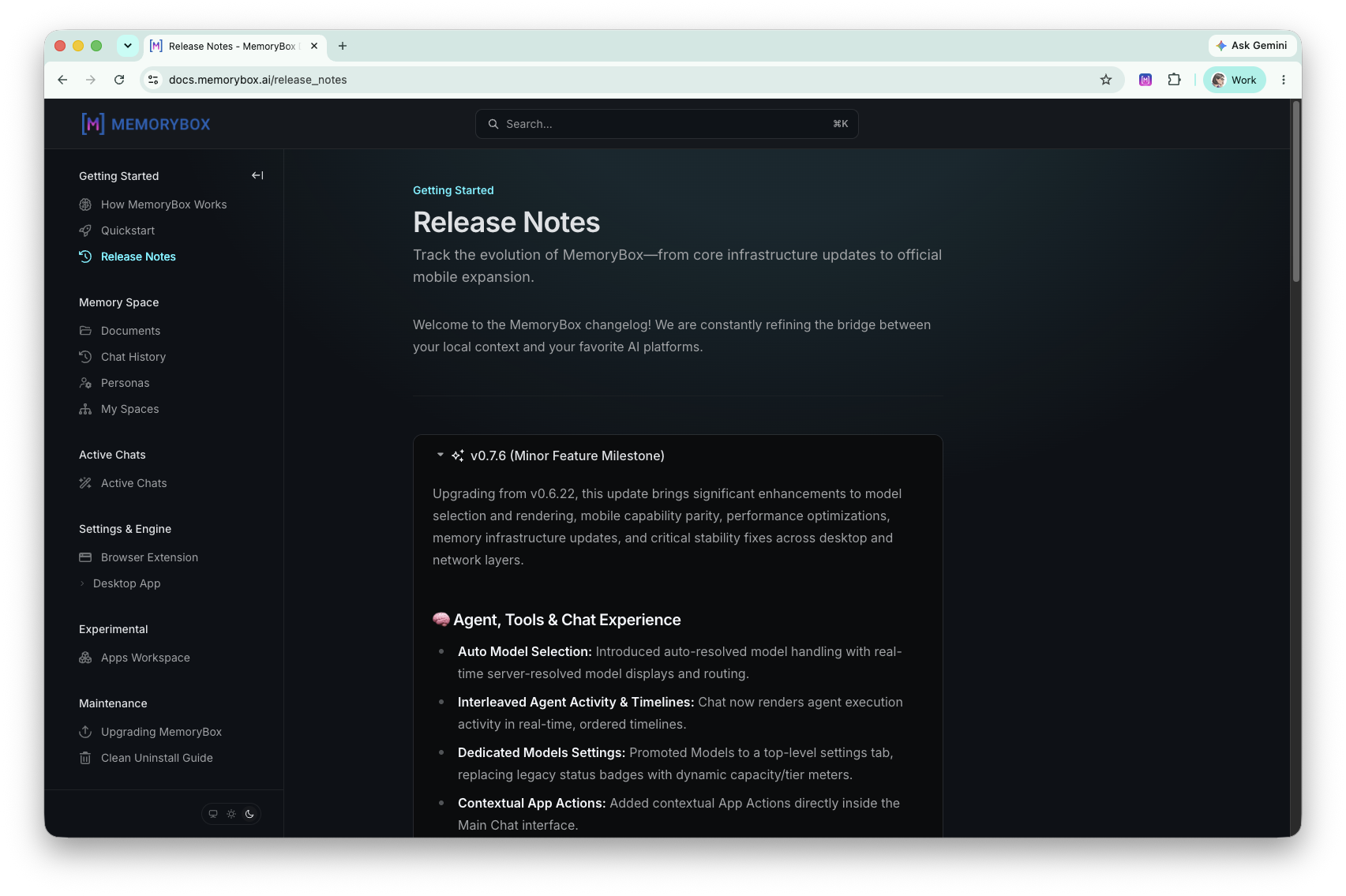Bookmark this page with star icon
The image size is (1346, 896).
1106,80
